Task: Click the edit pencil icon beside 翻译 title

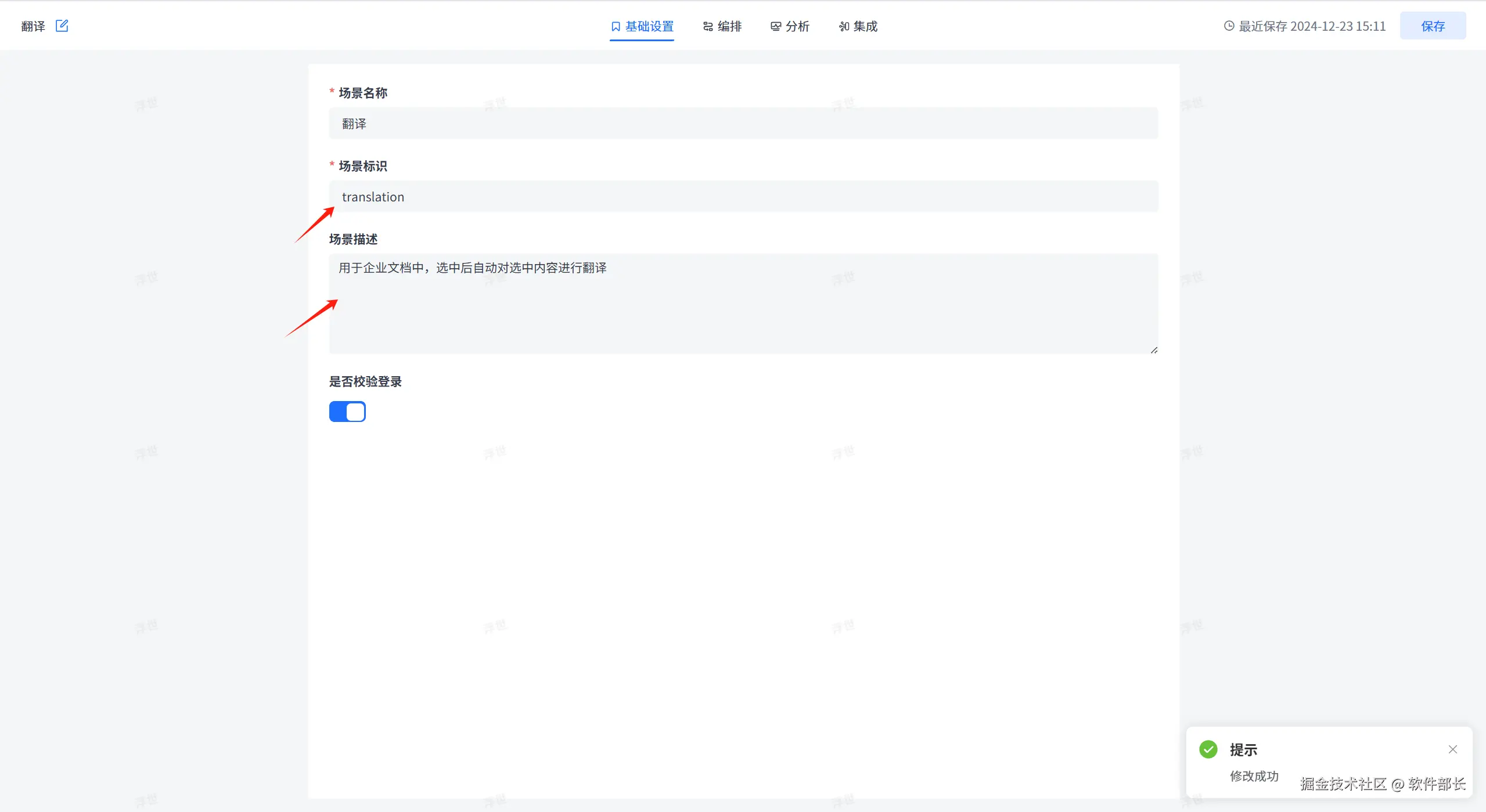Action: [62, 26]
